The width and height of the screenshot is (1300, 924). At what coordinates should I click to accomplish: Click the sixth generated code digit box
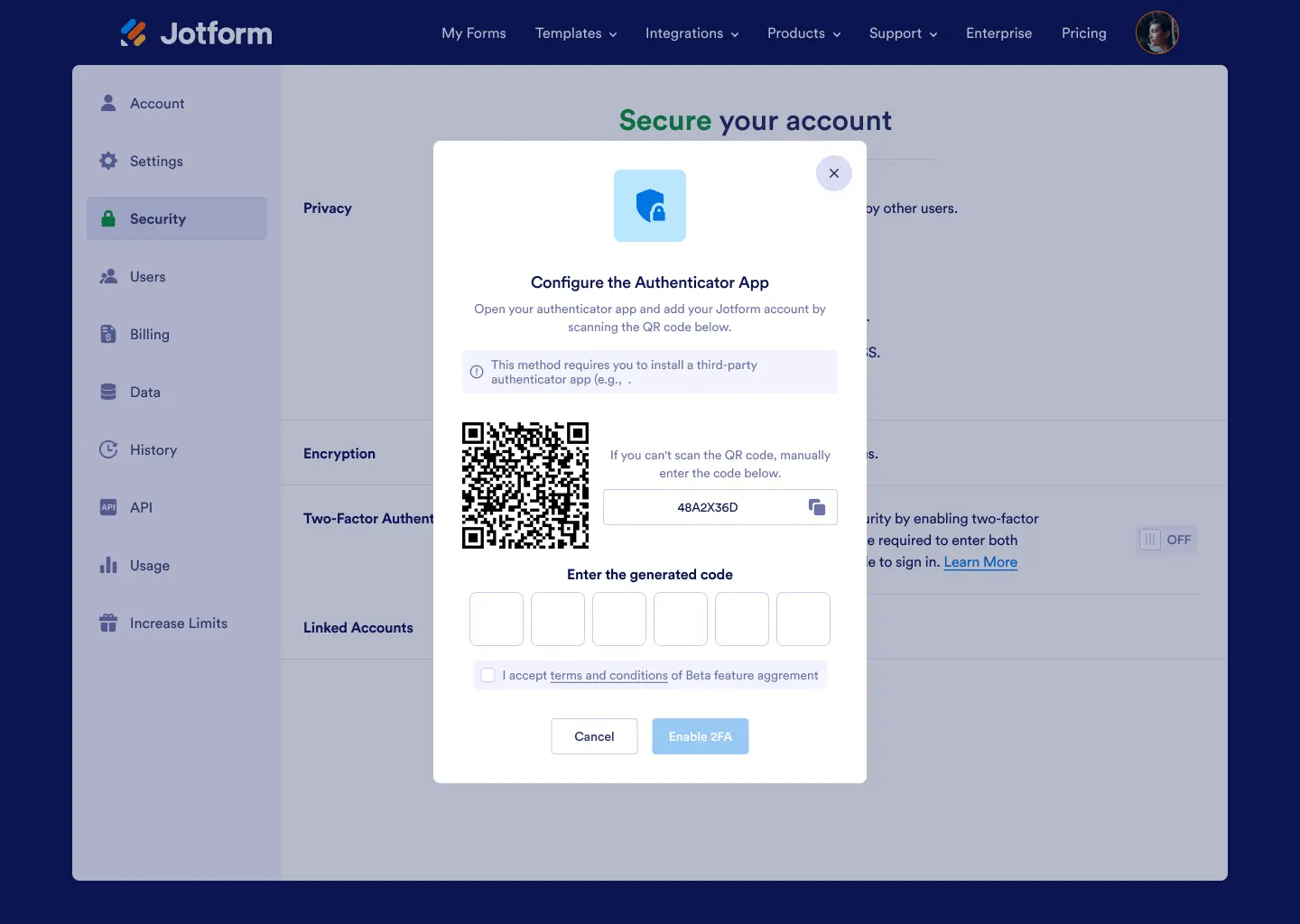click(803, 619)
